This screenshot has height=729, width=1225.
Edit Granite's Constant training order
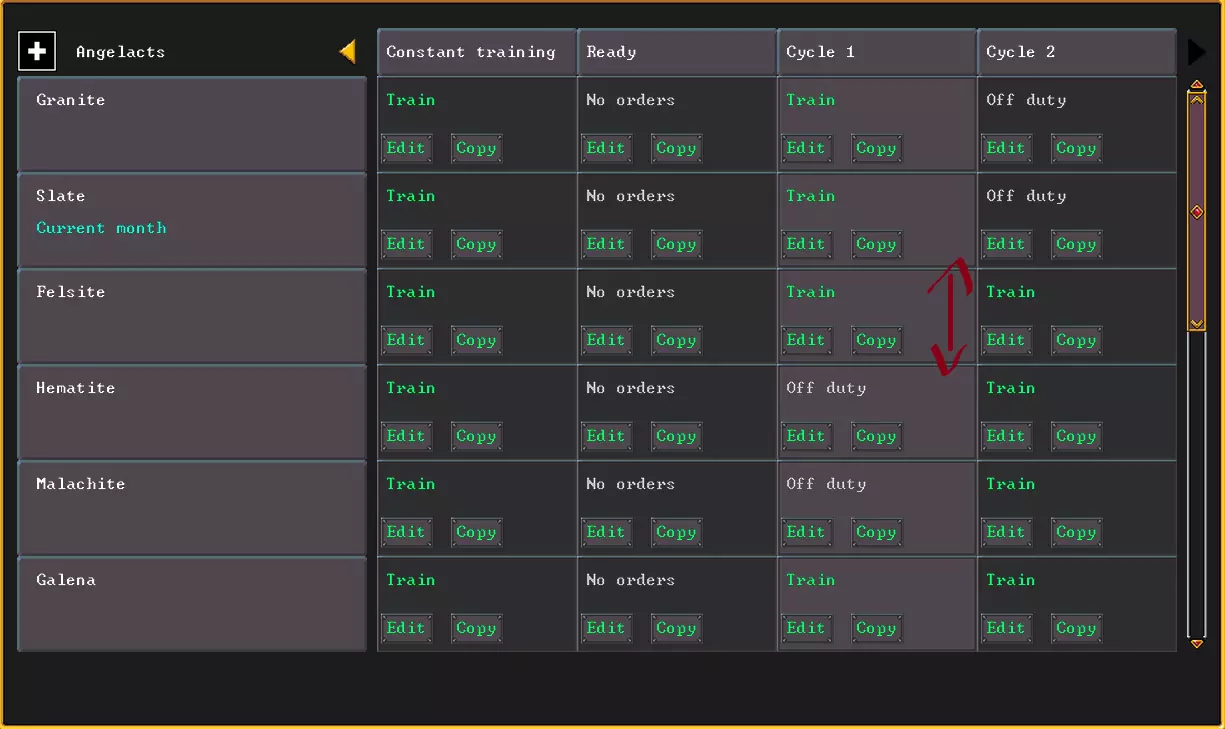(406, 148)
